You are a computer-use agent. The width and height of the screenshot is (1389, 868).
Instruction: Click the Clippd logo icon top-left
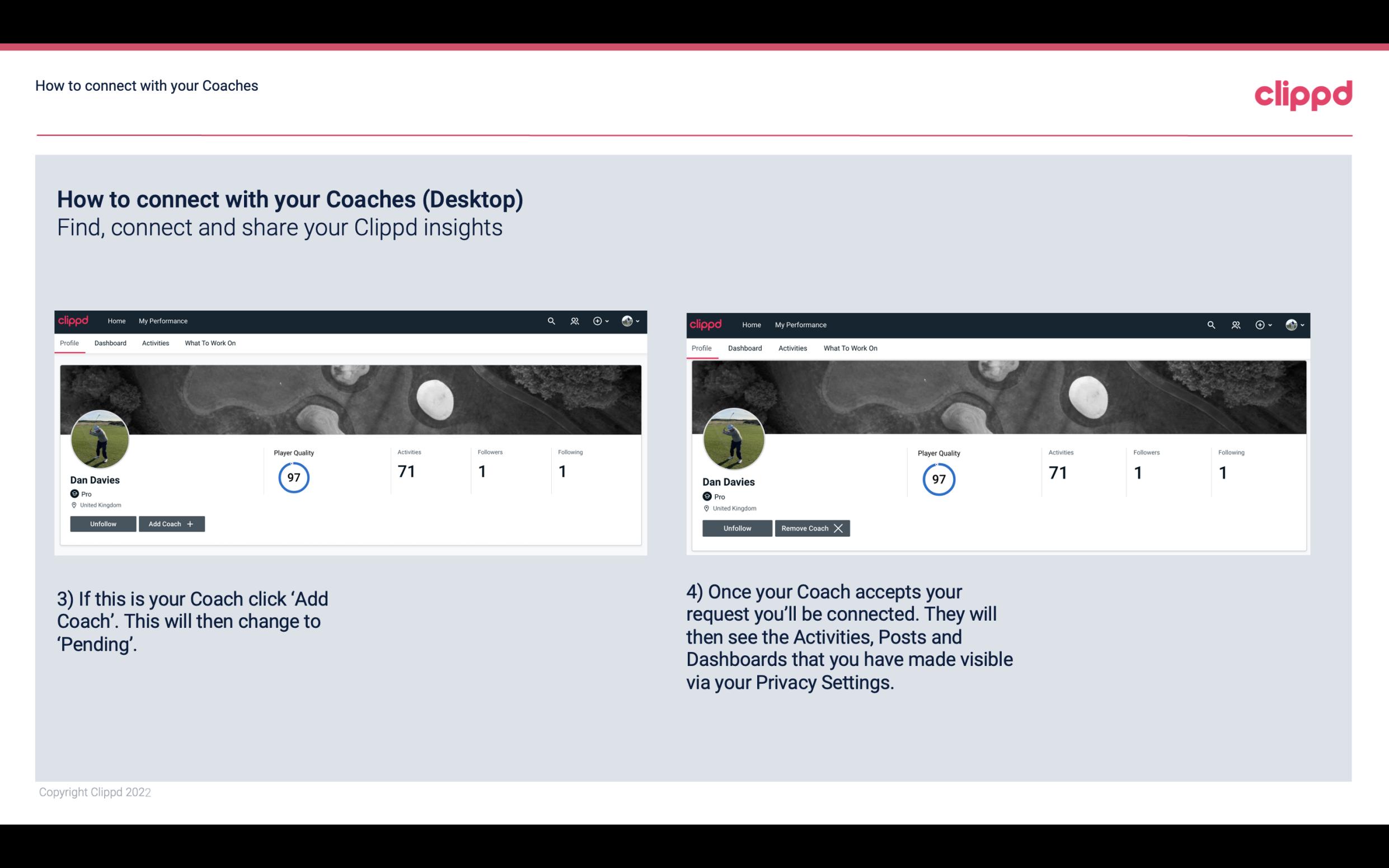click(75, 321)
